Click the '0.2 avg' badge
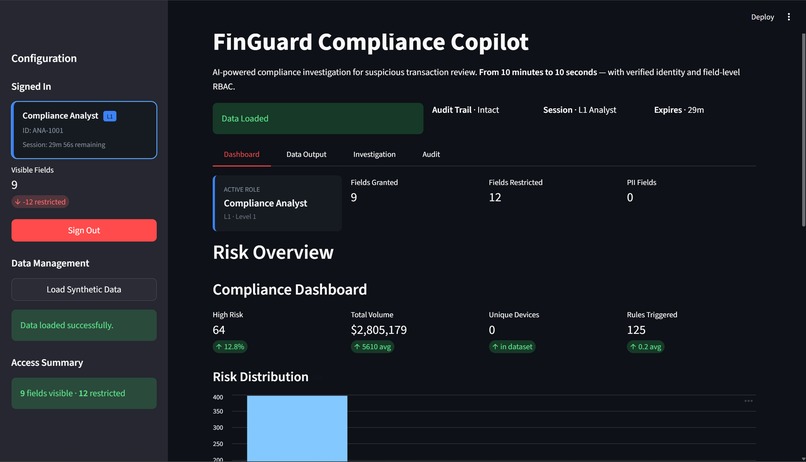Image resolution: width=806 pixels, height=462 pixels. tap(645, 347)
